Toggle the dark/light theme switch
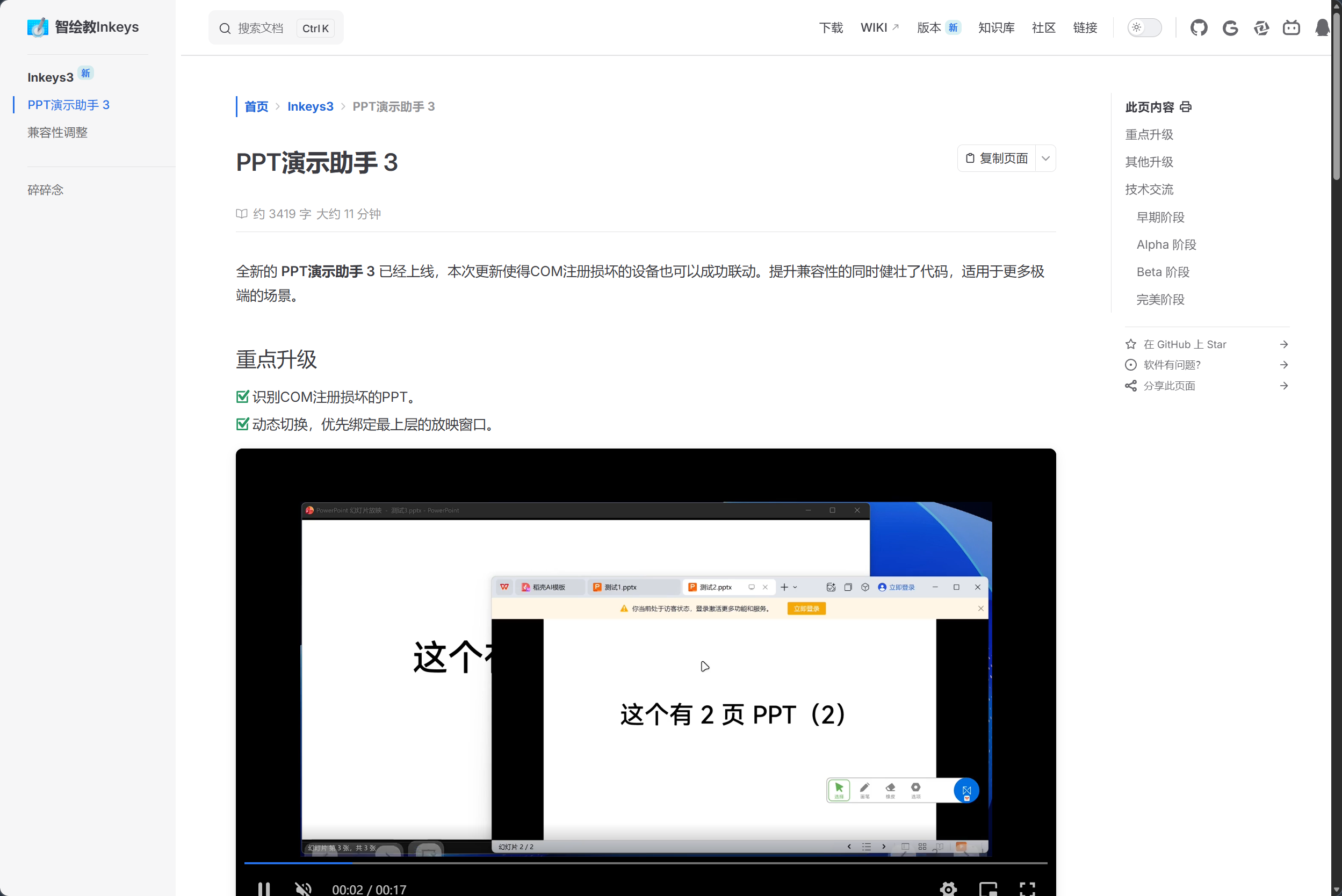 tap(1144, 27)
